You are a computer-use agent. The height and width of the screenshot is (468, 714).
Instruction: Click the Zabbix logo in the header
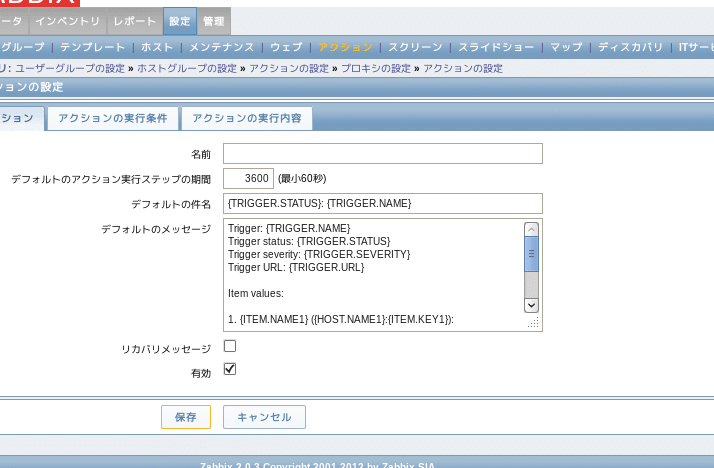(x=38, y=3)
